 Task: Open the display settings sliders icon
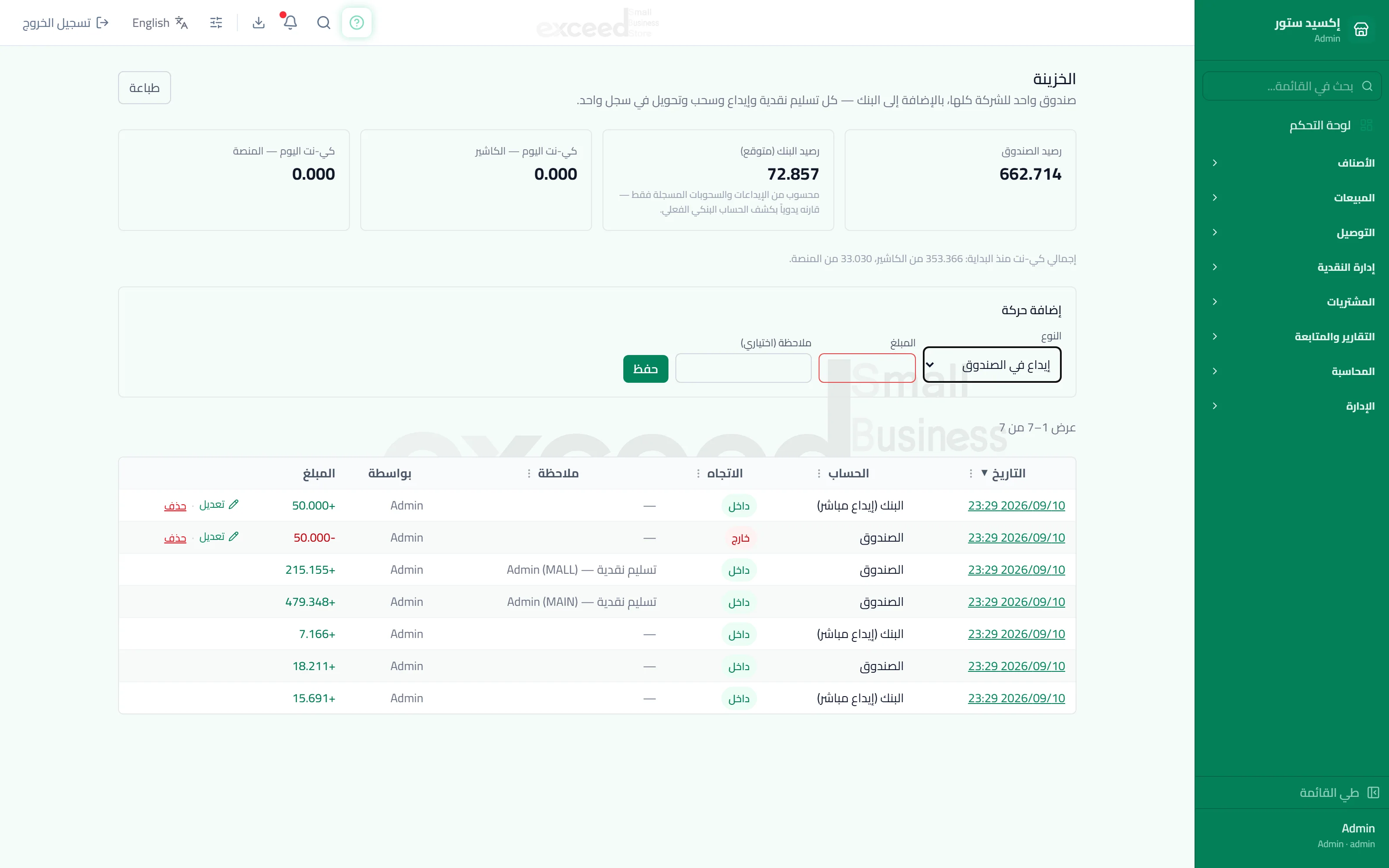coord(217,23)
